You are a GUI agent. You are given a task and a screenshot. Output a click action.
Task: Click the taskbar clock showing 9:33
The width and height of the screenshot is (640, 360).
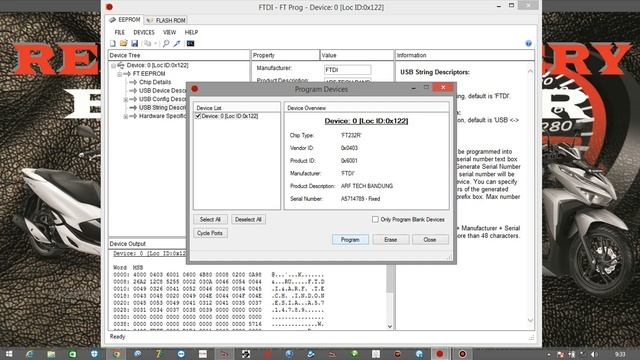coord(620,354)
